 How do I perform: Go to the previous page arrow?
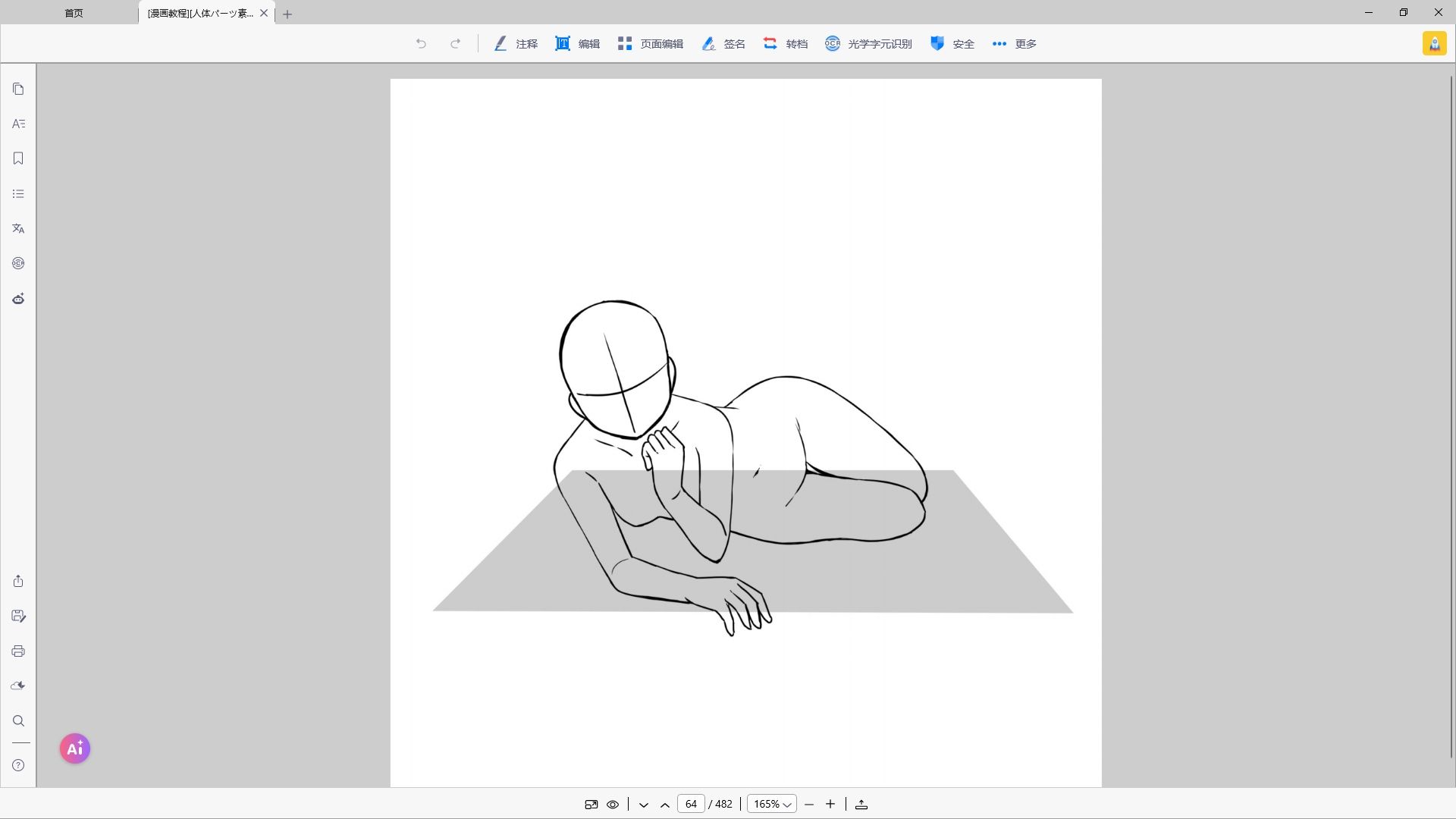665,805
